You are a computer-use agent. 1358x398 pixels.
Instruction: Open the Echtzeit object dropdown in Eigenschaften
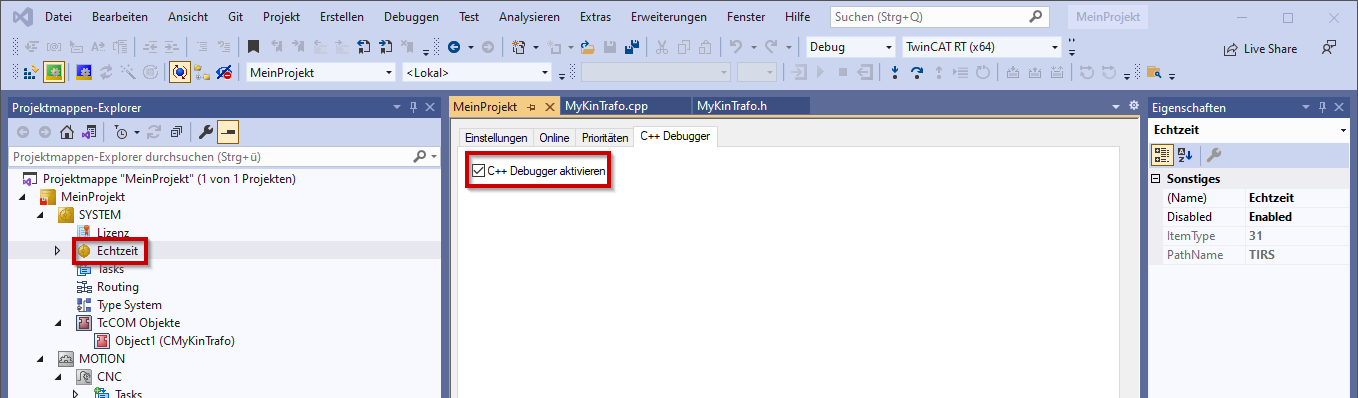coord(1343,130)
